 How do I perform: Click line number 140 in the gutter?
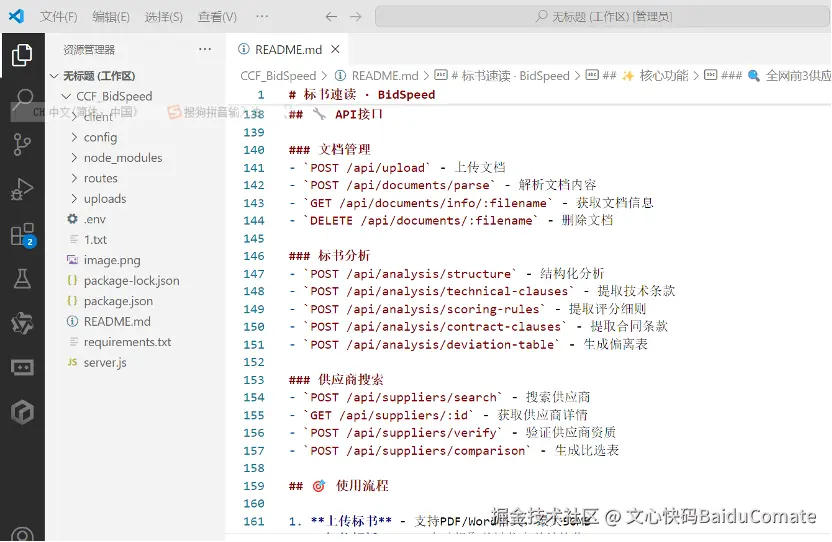(x=254, y=150)
